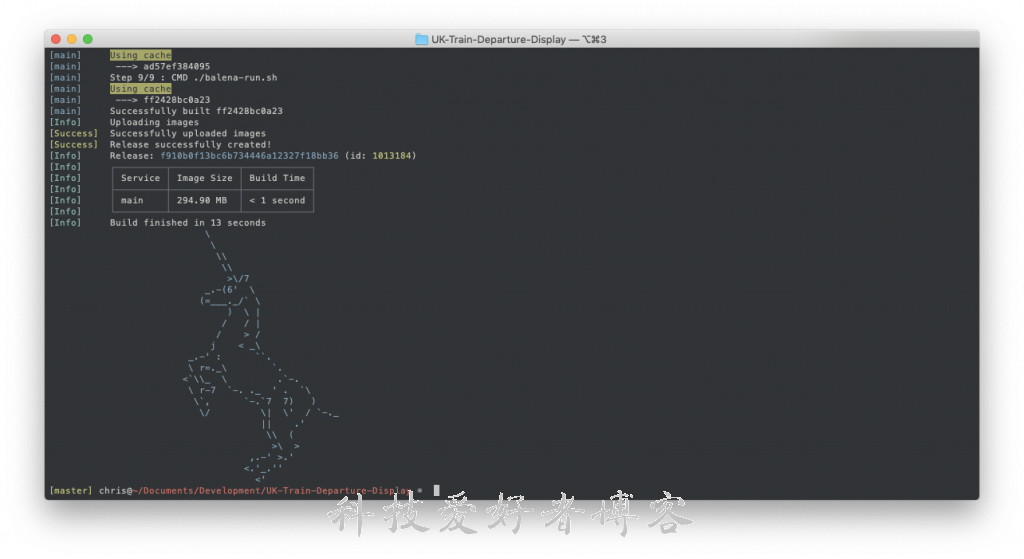Screen dimensions: 1024x559
Task: Click the UK-Train-Departure-Display window title
Action: [x=519, y=39]
